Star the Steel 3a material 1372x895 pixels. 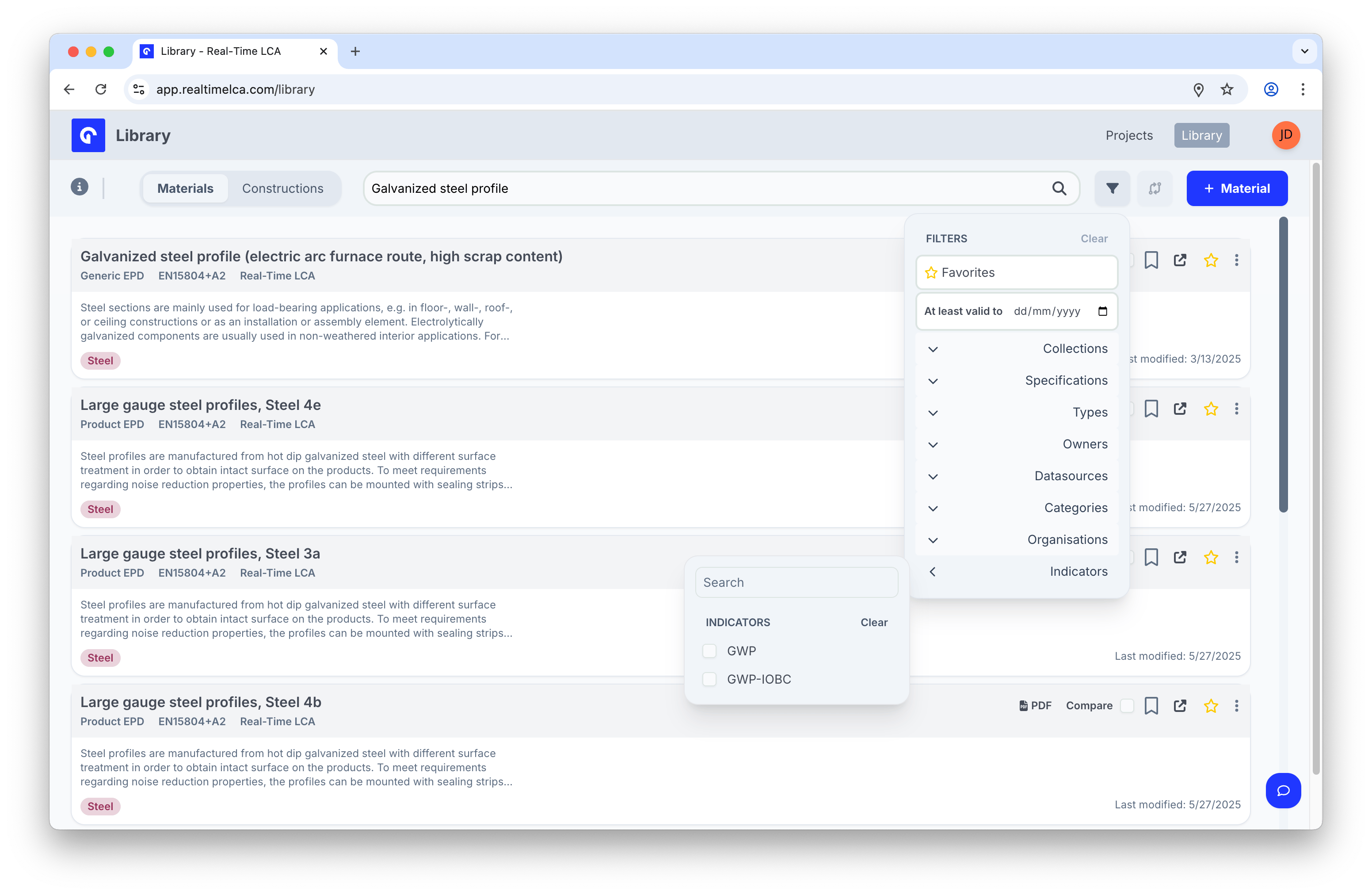coord(1211,557)
